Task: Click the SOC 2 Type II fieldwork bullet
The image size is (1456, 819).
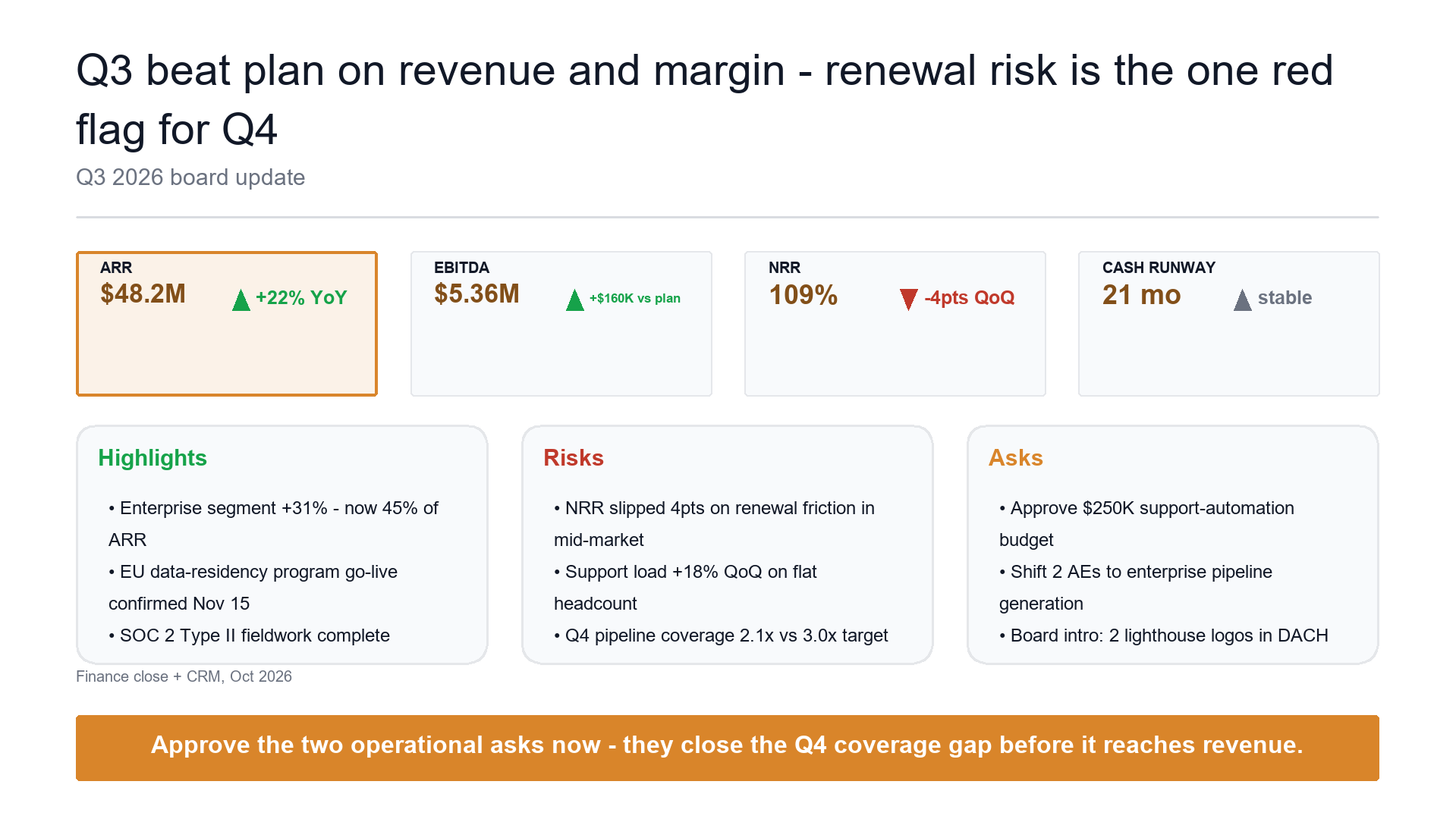Action: pos(249,635)
